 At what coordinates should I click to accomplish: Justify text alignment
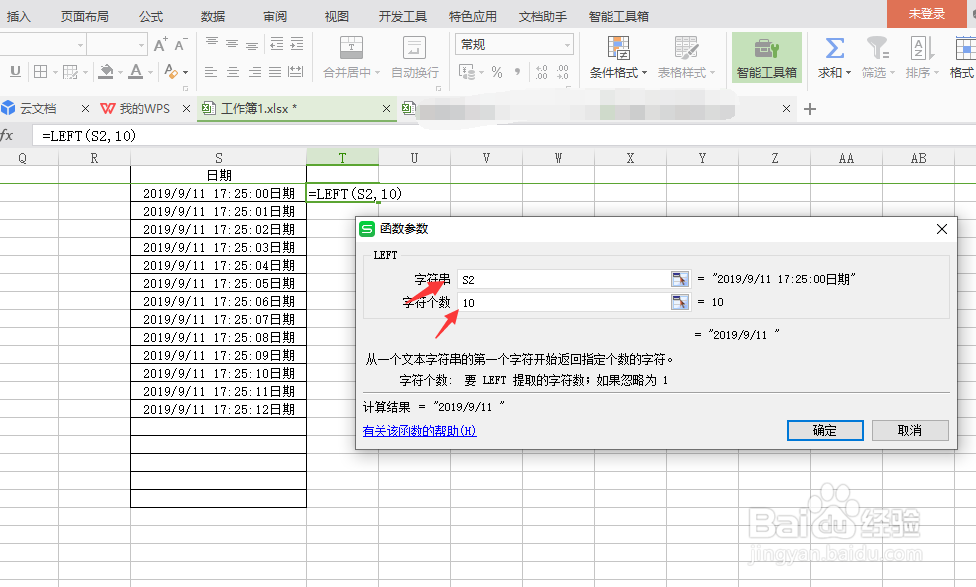click(x=275, y=72)
